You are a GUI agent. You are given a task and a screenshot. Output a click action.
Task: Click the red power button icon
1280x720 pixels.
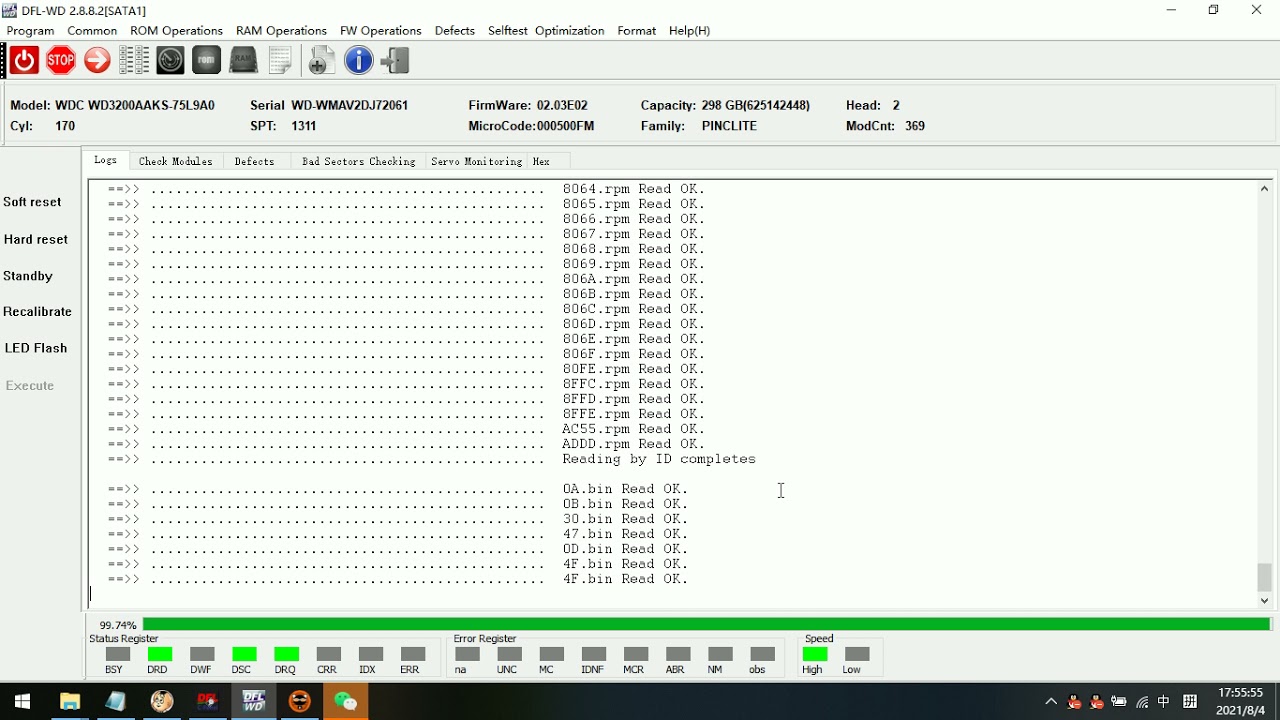[24, 61]
